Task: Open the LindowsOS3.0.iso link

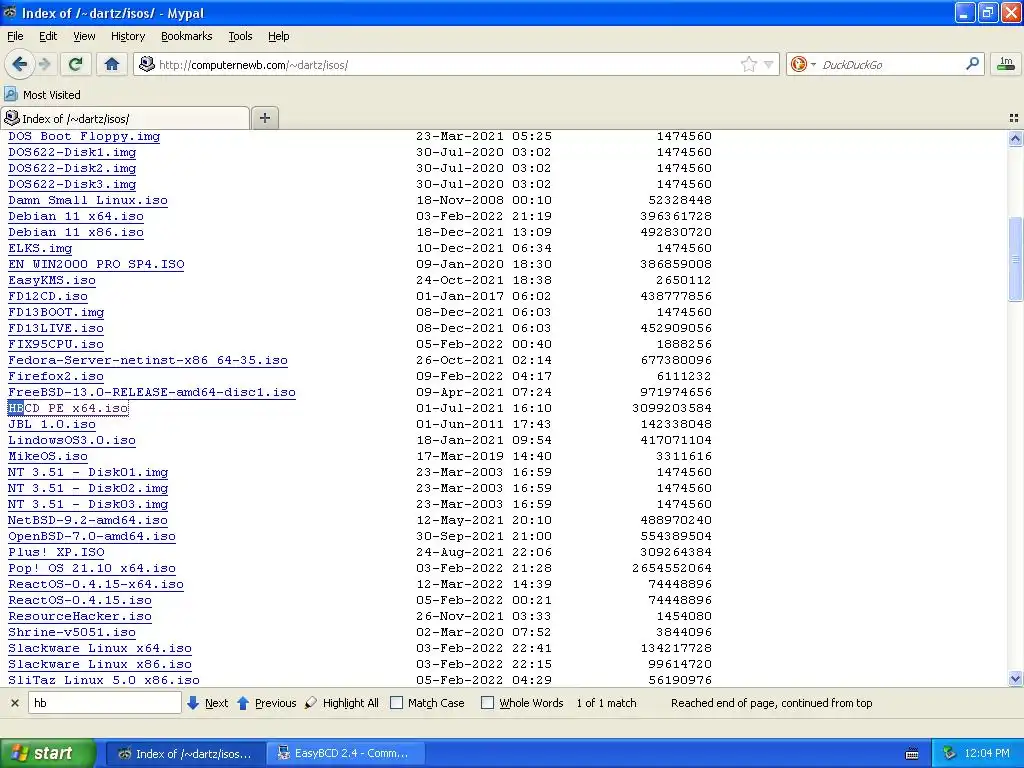Action: pos(72,440)
